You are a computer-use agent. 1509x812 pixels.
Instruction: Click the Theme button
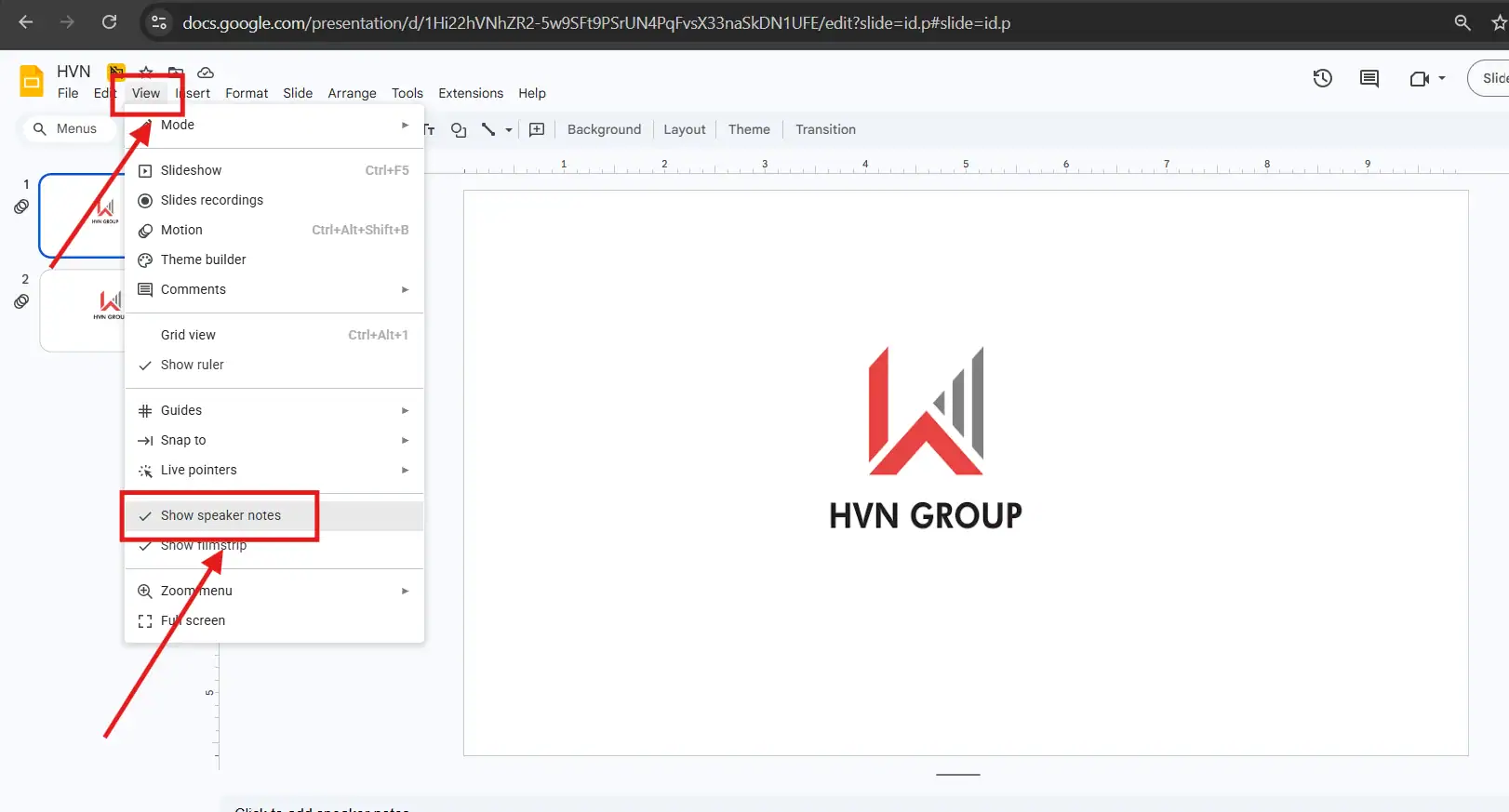click(x=749, y=129)
